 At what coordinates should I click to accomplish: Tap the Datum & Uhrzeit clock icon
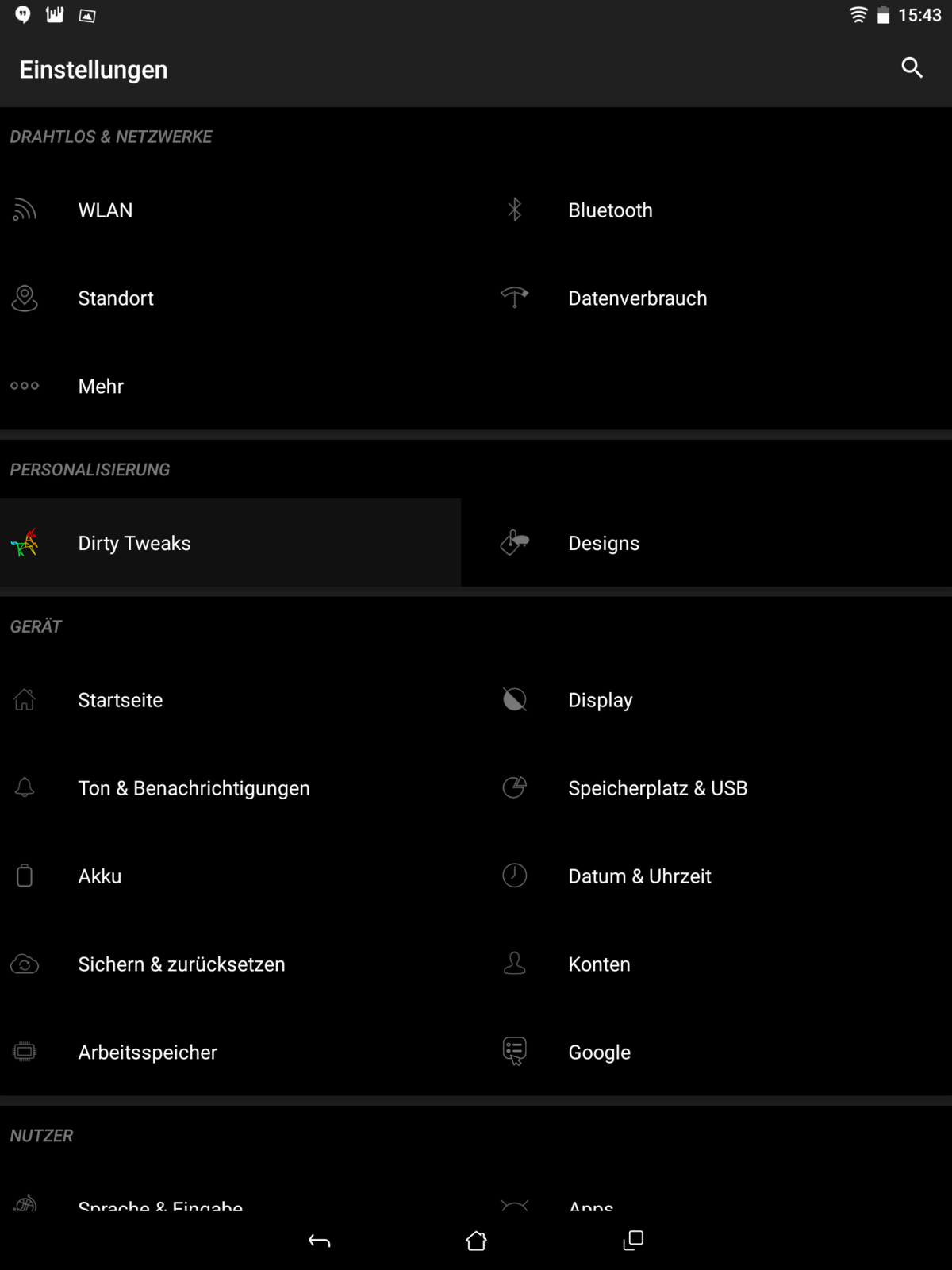[x=515, y=876]
